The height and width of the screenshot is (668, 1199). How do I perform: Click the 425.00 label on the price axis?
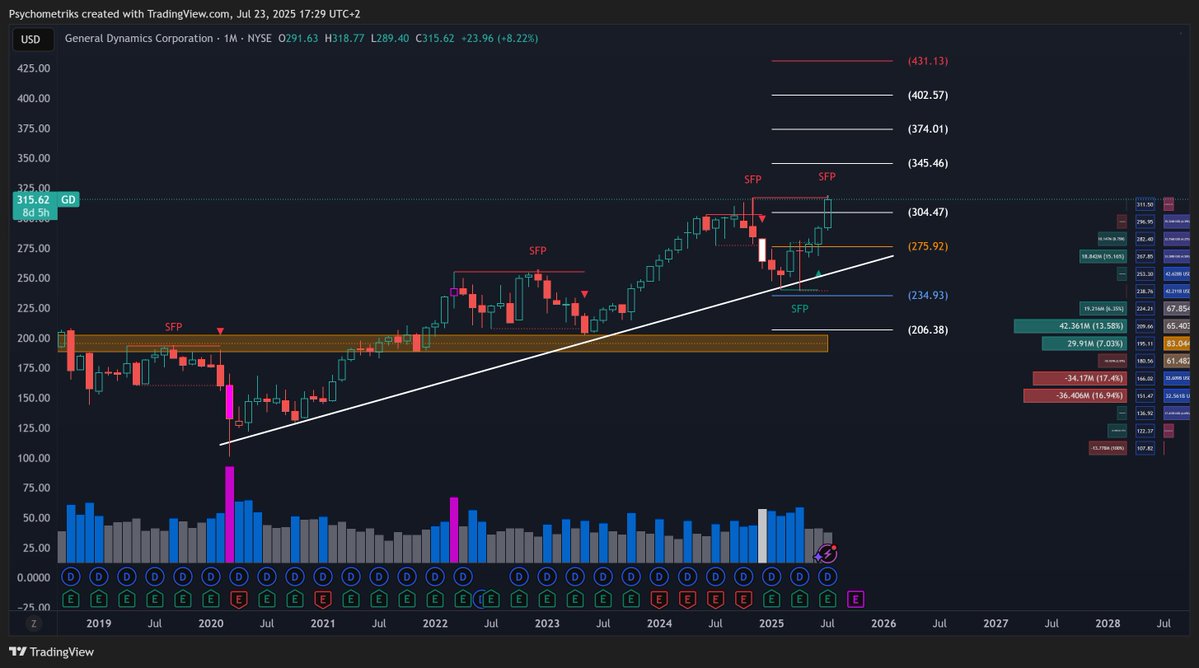pos(34,69)
